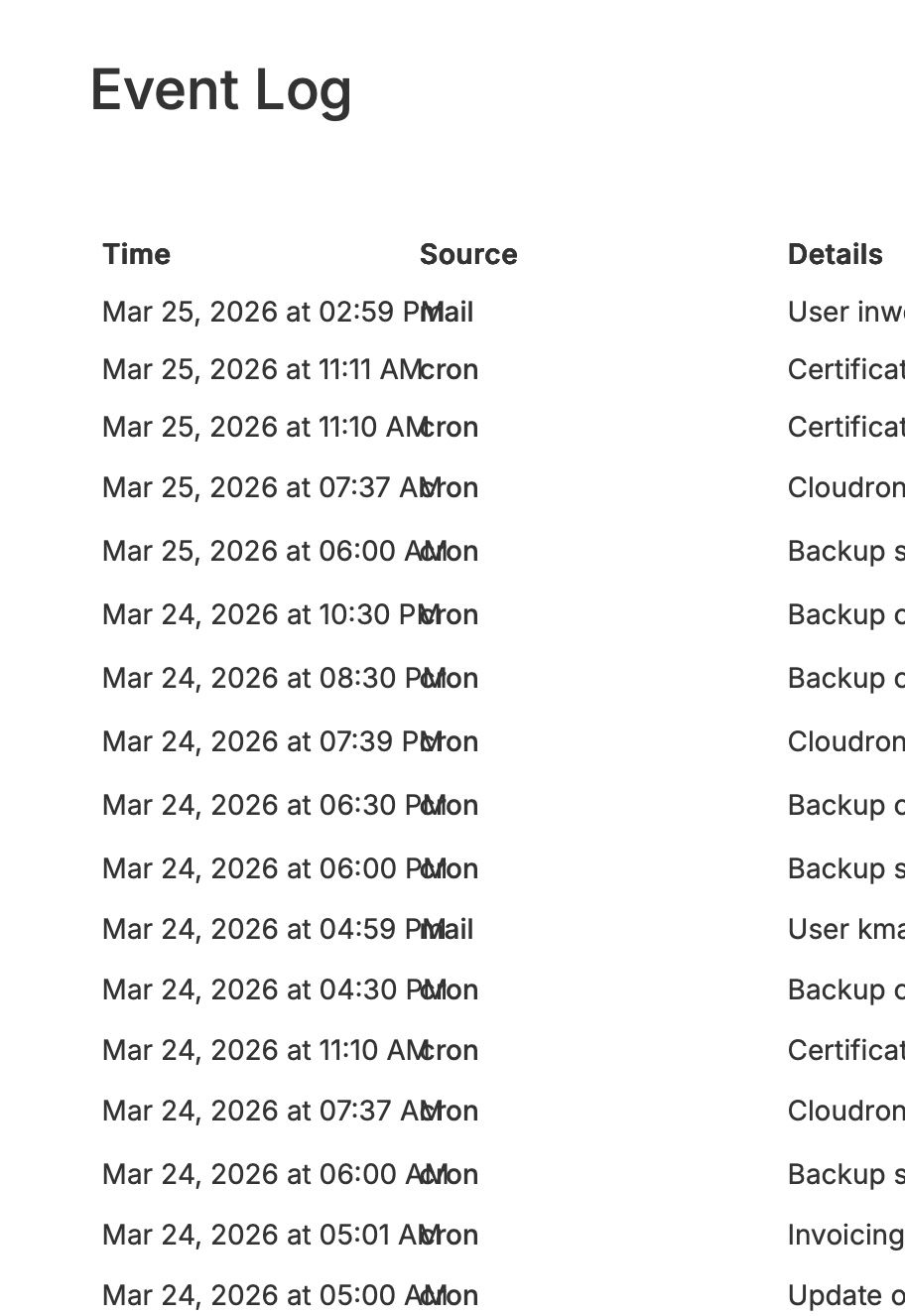Select the Mar 24 06:30 PM backup event

coord(845,806)
